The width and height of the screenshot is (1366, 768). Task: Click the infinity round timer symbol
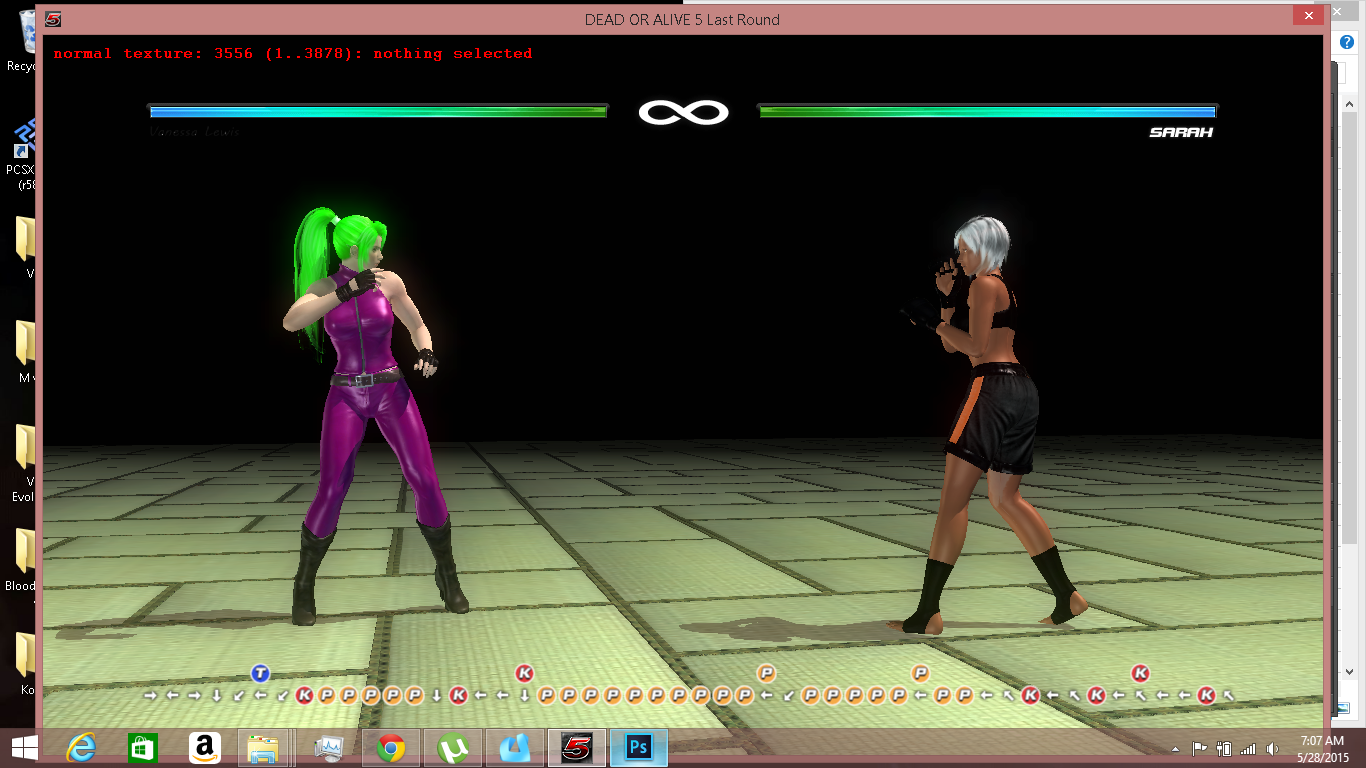[x=683, y=112]
